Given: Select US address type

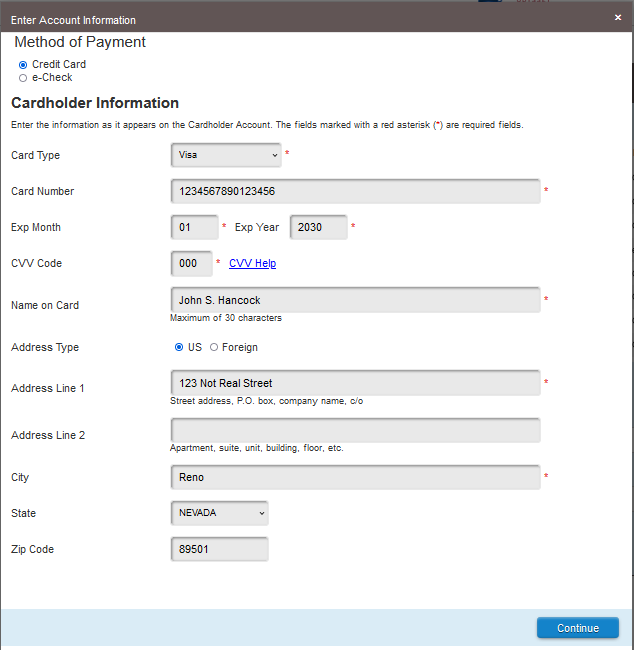Looking at the screenshot, I should (179, 347).
